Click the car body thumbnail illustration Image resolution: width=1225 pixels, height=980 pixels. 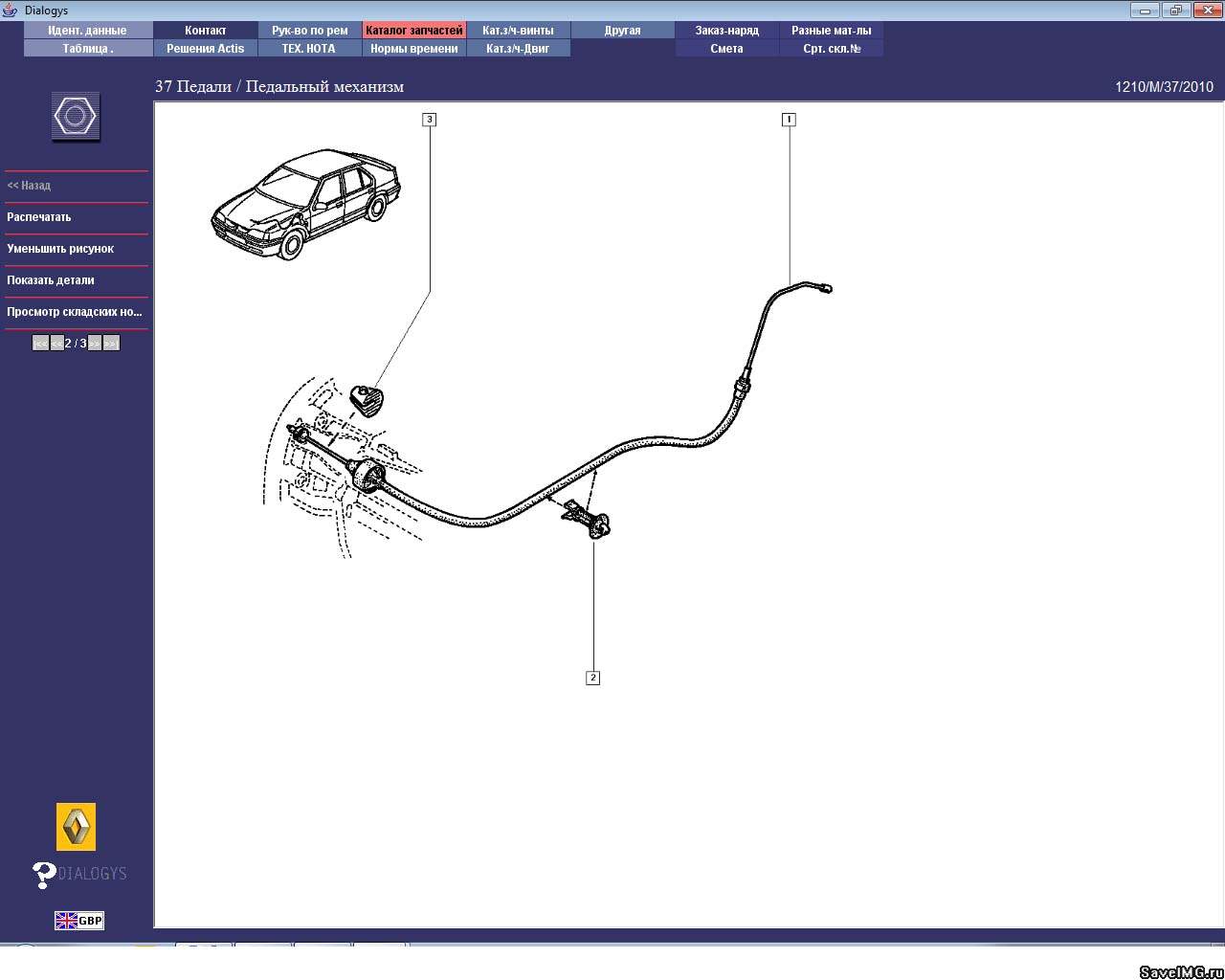[305, 204]
